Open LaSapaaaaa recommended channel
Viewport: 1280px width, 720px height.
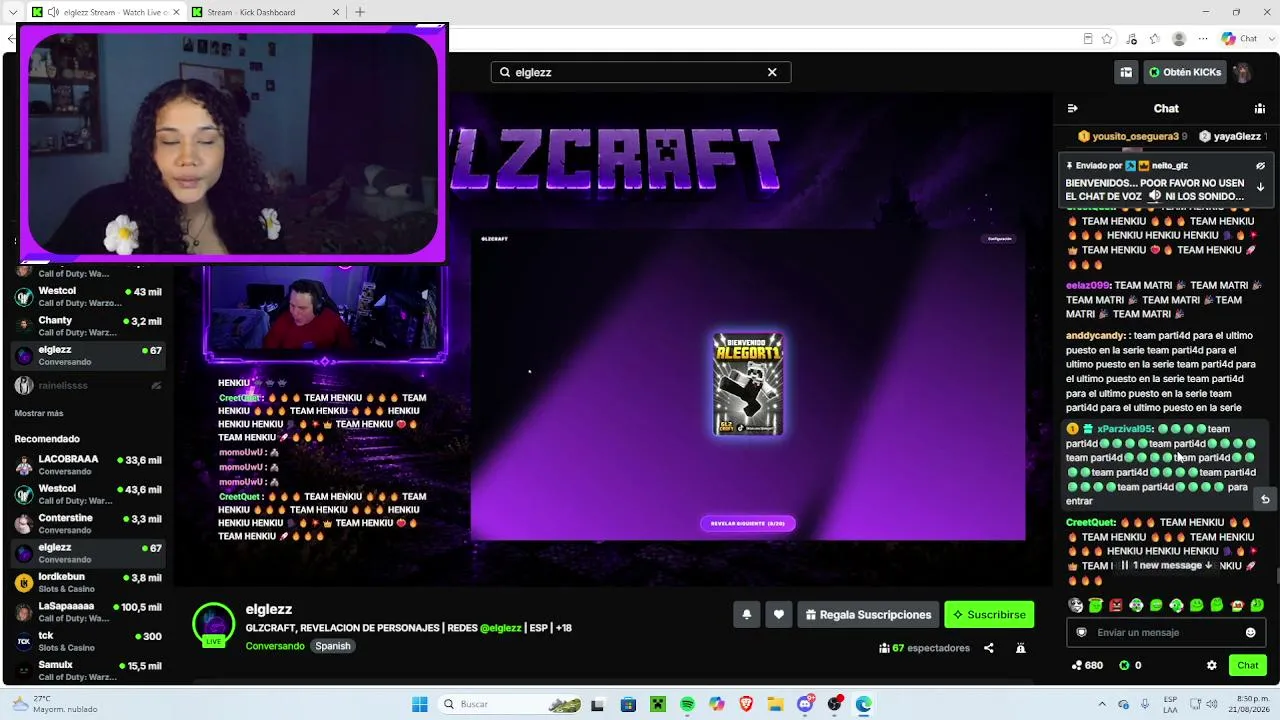point(88,612)
